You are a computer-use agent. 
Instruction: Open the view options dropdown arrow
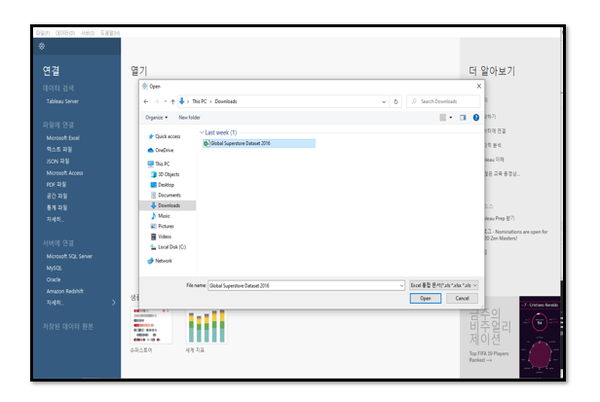(x=451, y=117)
